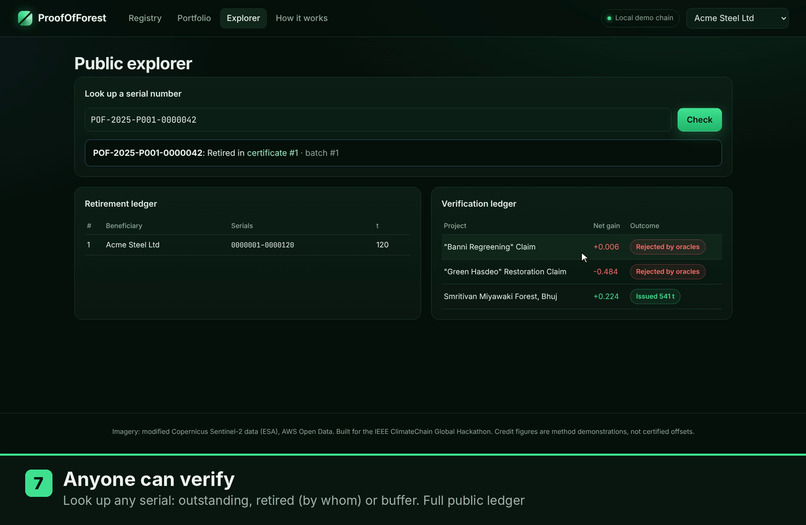Click the +0.224 net gain value
The width and height of the screenshot is (806, 525).
click(x=606, y=296)
